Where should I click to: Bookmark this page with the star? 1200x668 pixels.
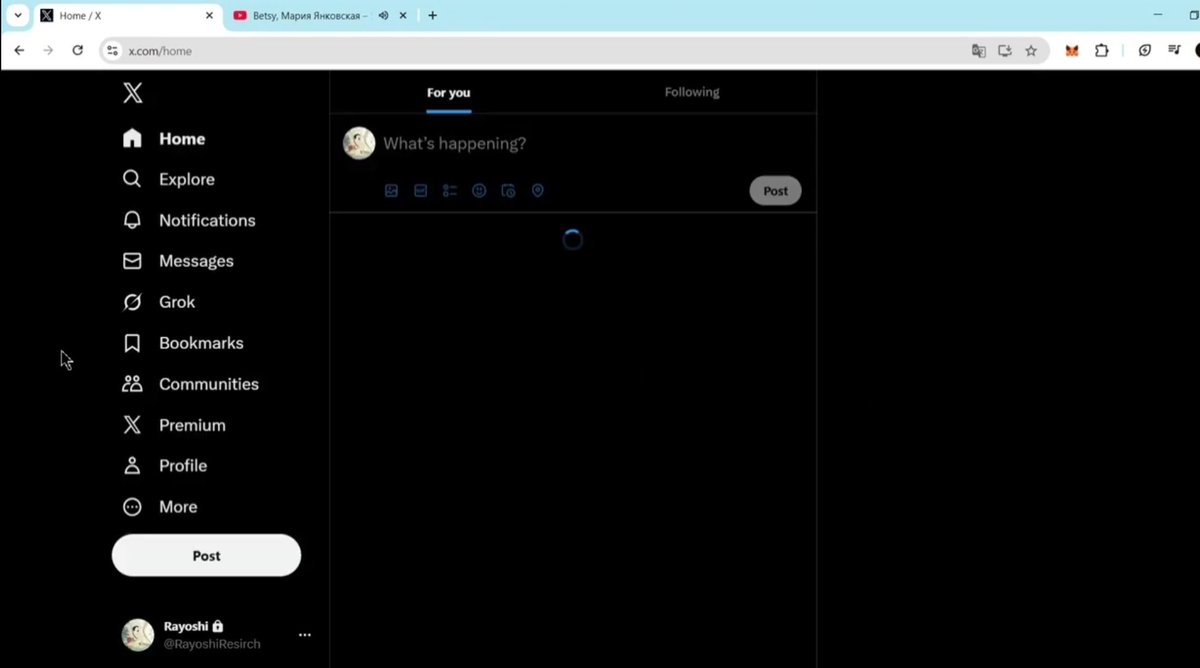[x=1031, y=50]
